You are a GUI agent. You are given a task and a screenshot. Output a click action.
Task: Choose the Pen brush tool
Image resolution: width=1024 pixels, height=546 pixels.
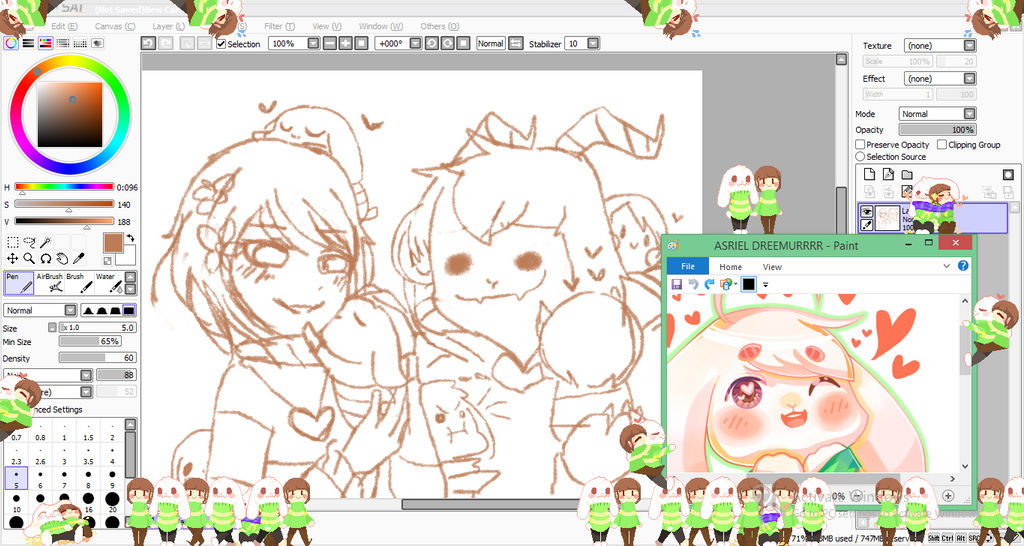coord(18,283)
